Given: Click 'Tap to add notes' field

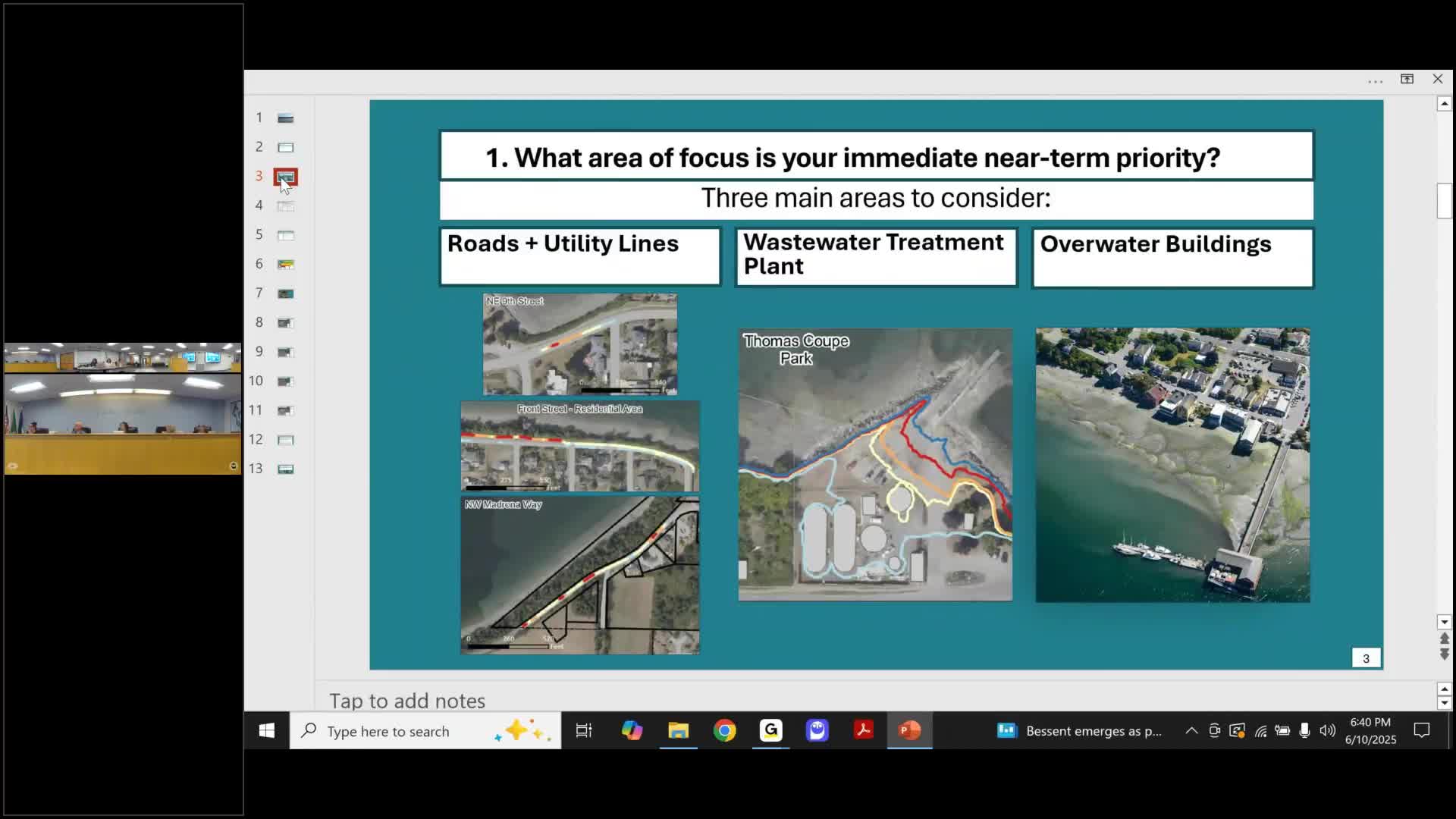Looking at the screenshot, I should tap(407, 700).
